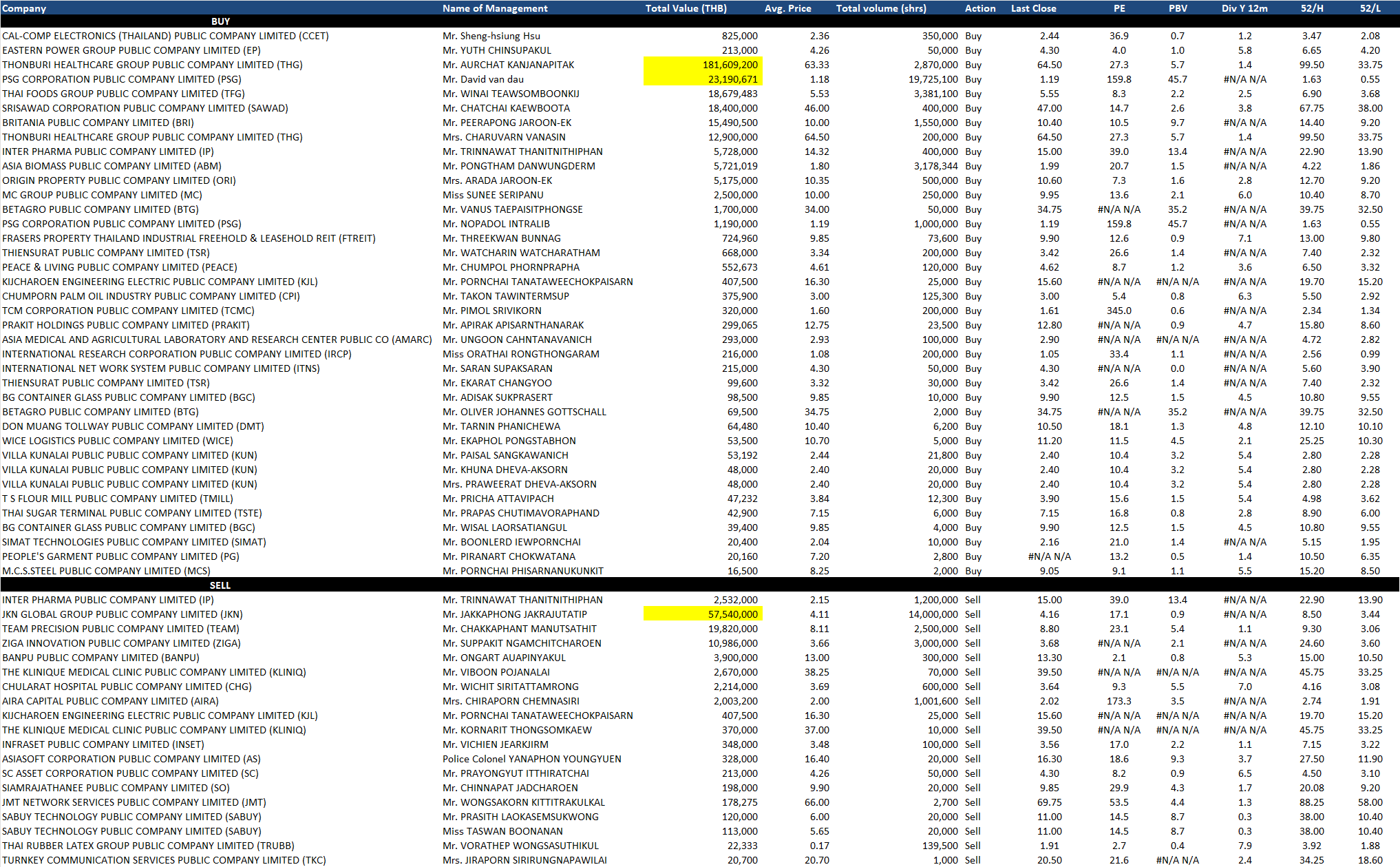Select BANPU PUBLIC COMPANY LIMITED cell
1400x867 pixels.
(100, 658)
